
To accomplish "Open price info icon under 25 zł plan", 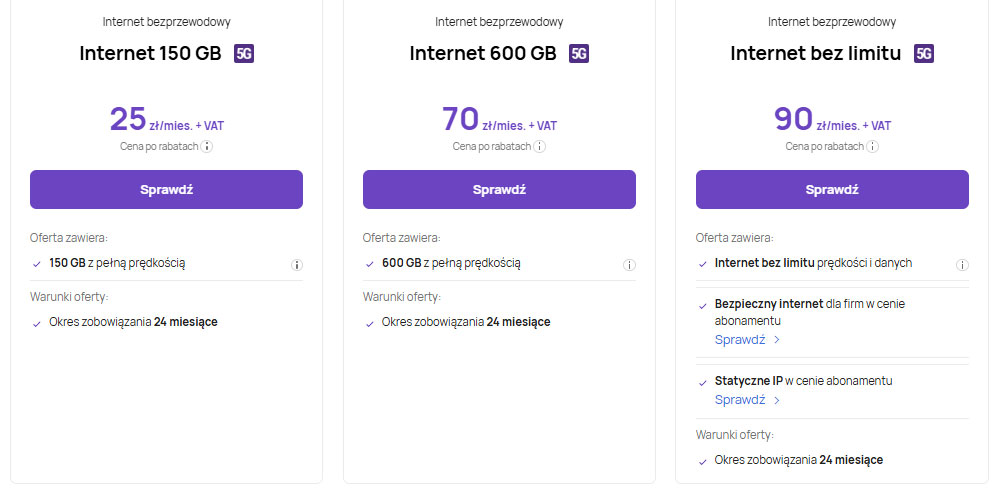I will [207, 146].
